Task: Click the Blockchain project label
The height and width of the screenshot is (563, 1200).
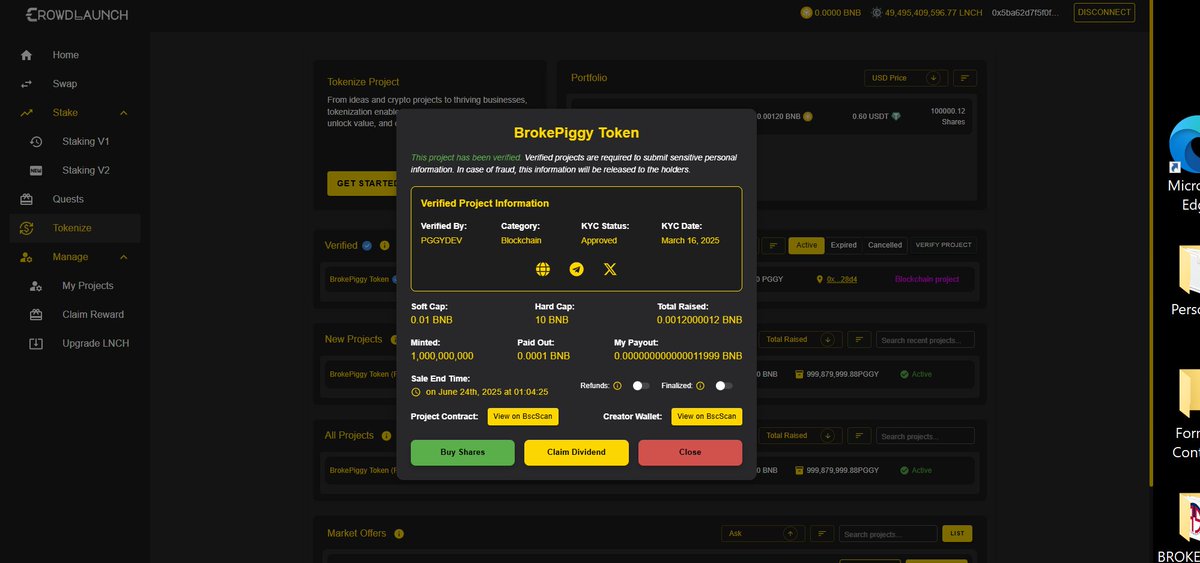Action: tap(926, 279)
